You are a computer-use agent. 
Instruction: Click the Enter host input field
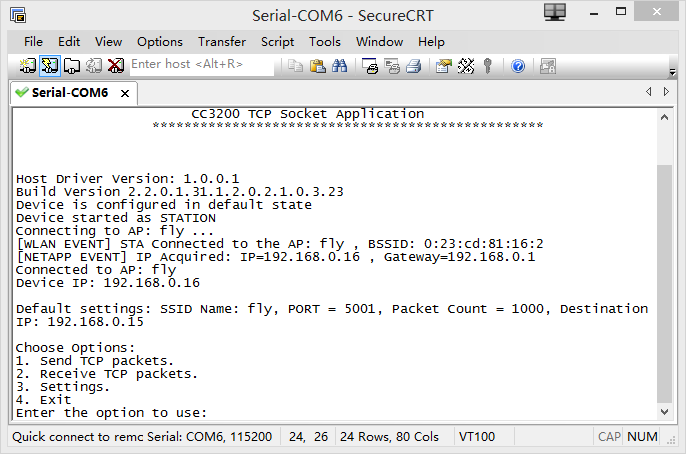pos(200,64)
